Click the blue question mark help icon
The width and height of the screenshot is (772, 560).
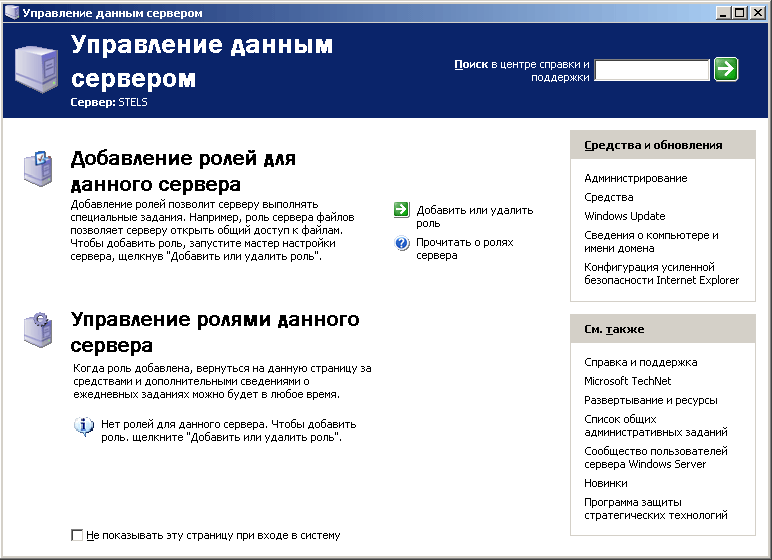tap(402, 242)
